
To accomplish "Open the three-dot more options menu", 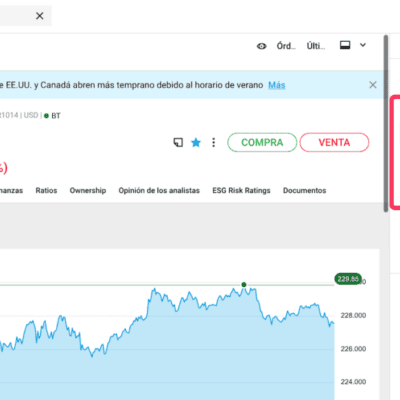I will 214,143.
